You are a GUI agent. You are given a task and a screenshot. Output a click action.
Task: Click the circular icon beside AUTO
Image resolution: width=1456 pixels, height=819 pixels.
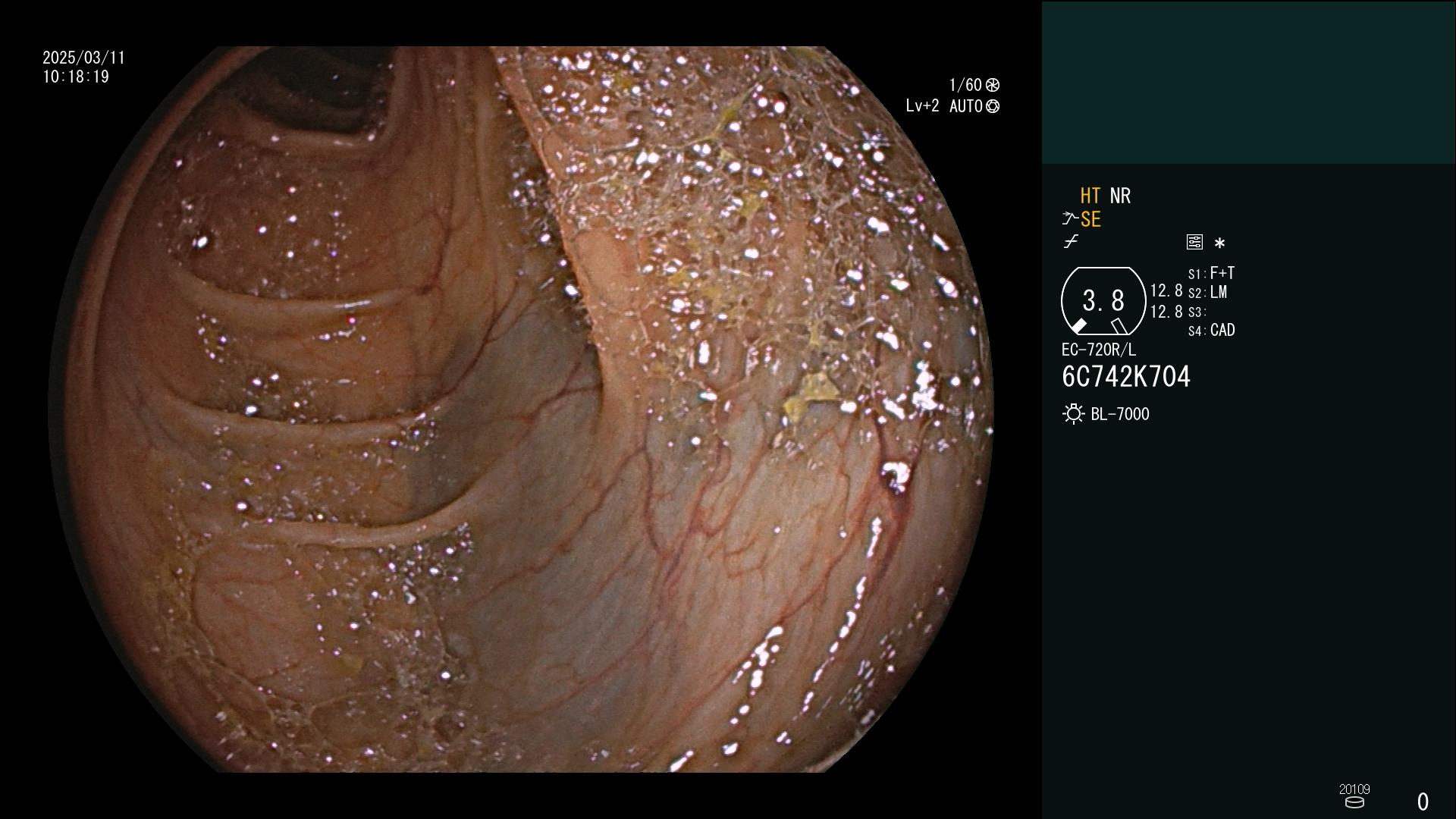[x=993, y=106]
